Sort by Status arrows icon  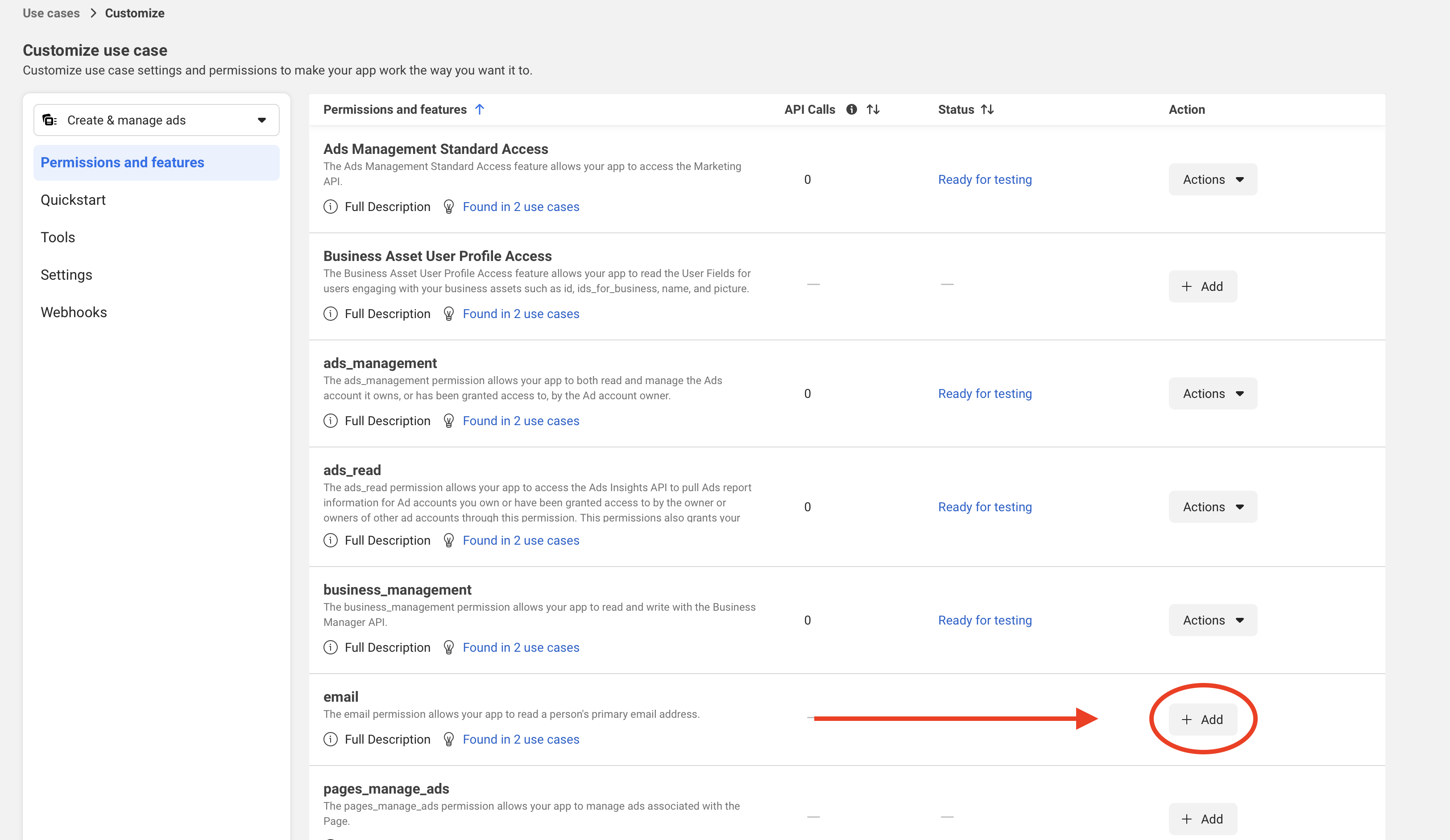pyautogui.click(x=987, y=109)
